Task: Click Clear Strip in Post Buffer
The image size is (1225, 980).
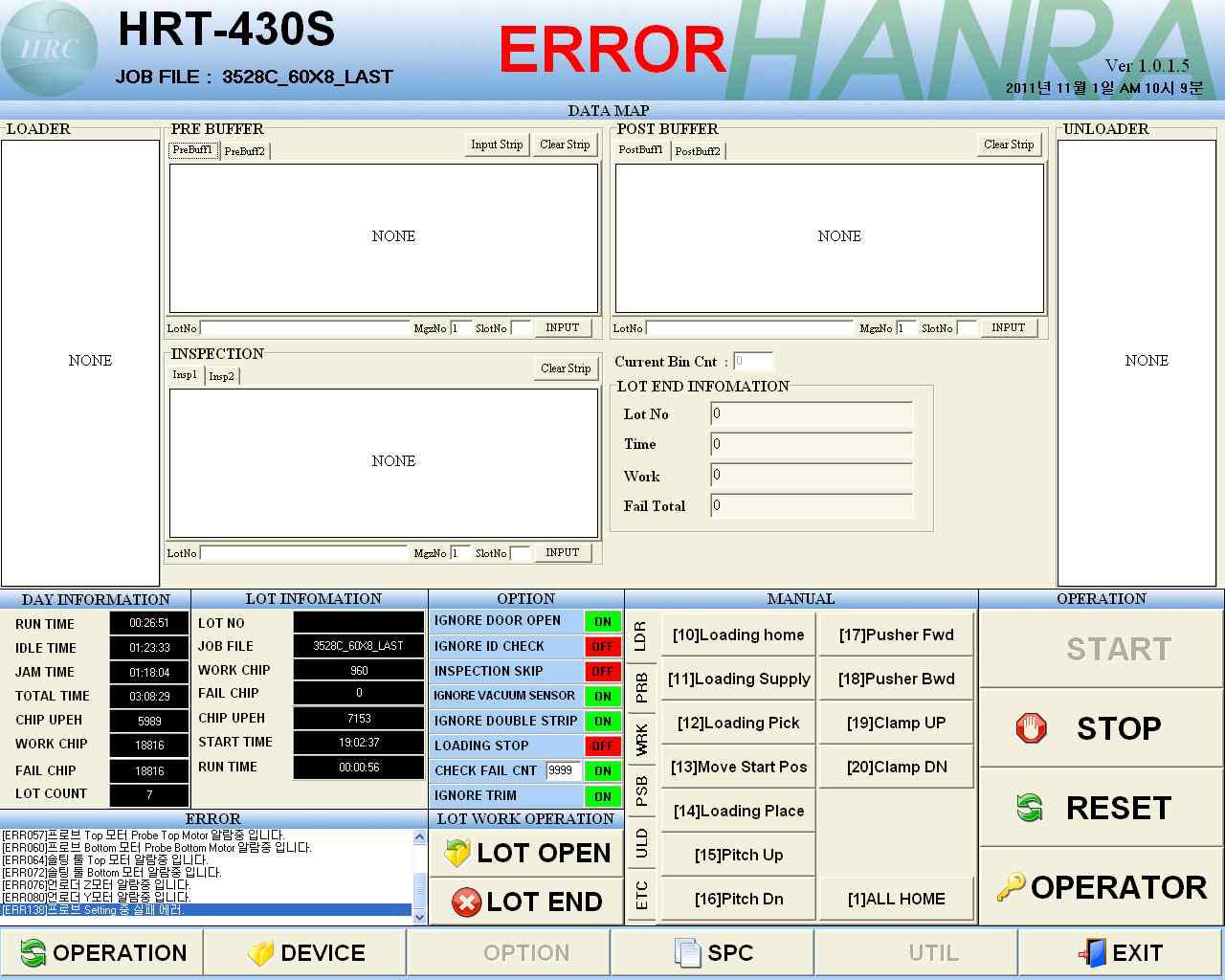Action: (x=1009, y=145)
